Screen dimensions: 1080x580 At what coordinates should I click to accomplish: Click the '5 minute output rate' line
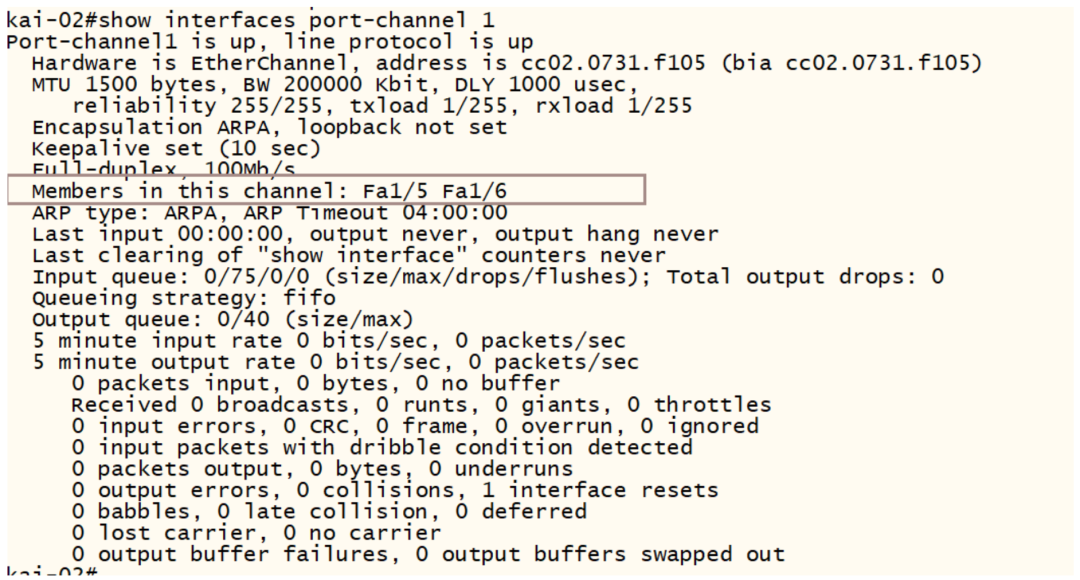click(335, 362)
